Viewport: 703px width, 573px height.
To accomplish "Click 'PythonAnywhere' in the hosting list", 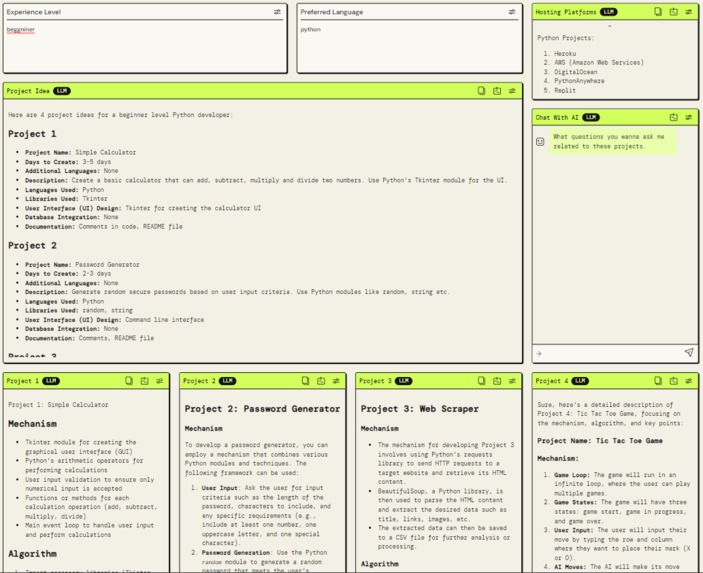I will 579,81.
